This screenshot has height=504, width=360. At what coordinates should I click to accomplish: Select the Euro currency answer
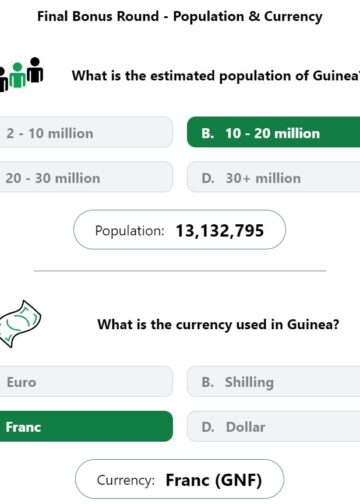click(86, 381)
